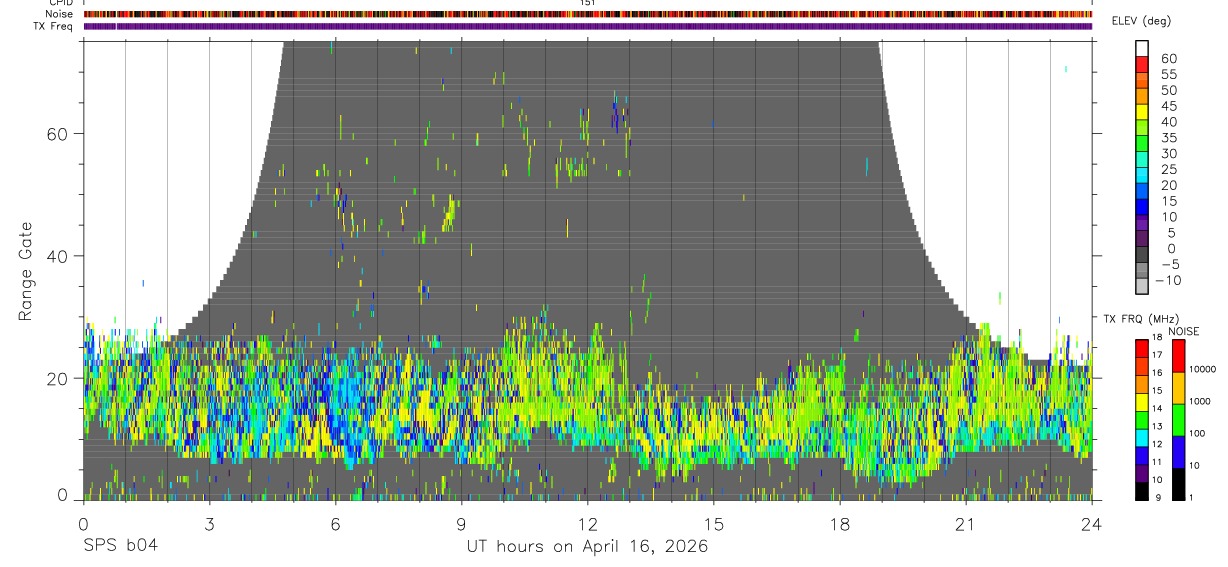The width and height of the screenshot is (1228, 567).
Task: Click the x-axis tick label '15'
Action: click(713, 524)
